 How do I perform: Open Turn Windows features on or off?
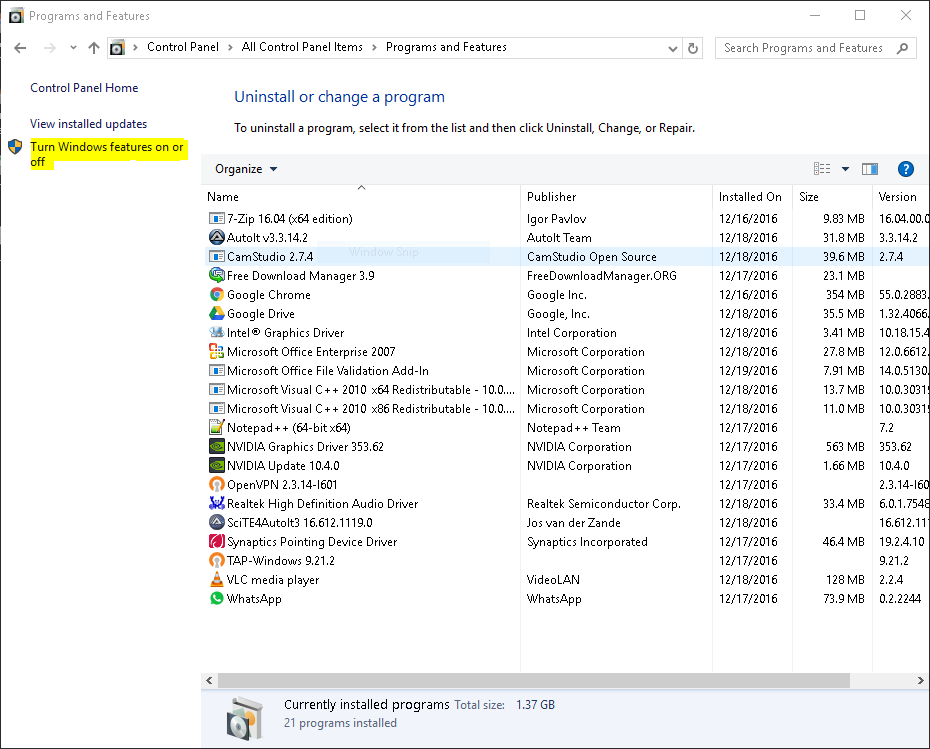107,154
